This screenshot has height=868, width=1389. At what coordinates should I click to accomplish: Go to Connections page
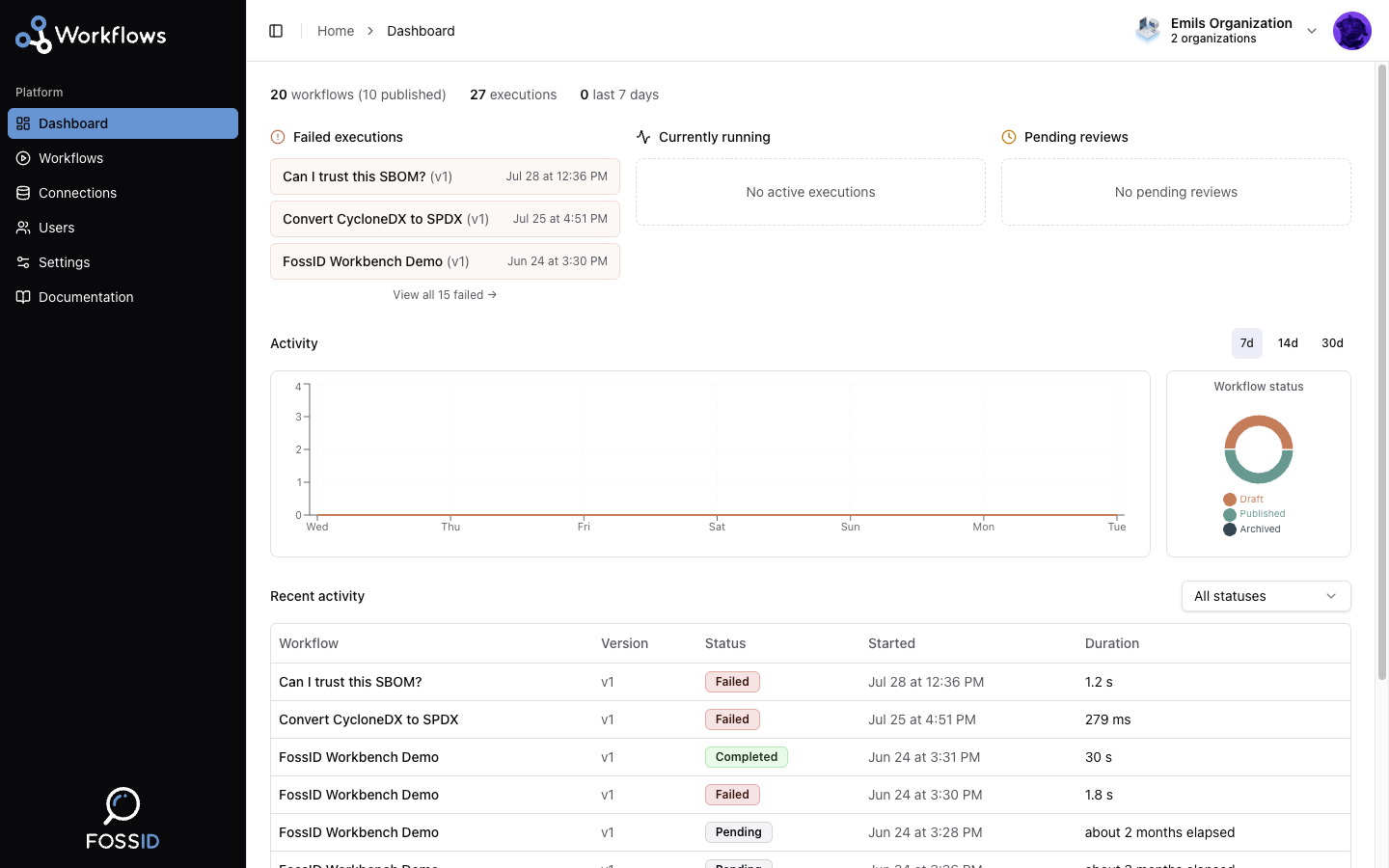tap(123, 193)
